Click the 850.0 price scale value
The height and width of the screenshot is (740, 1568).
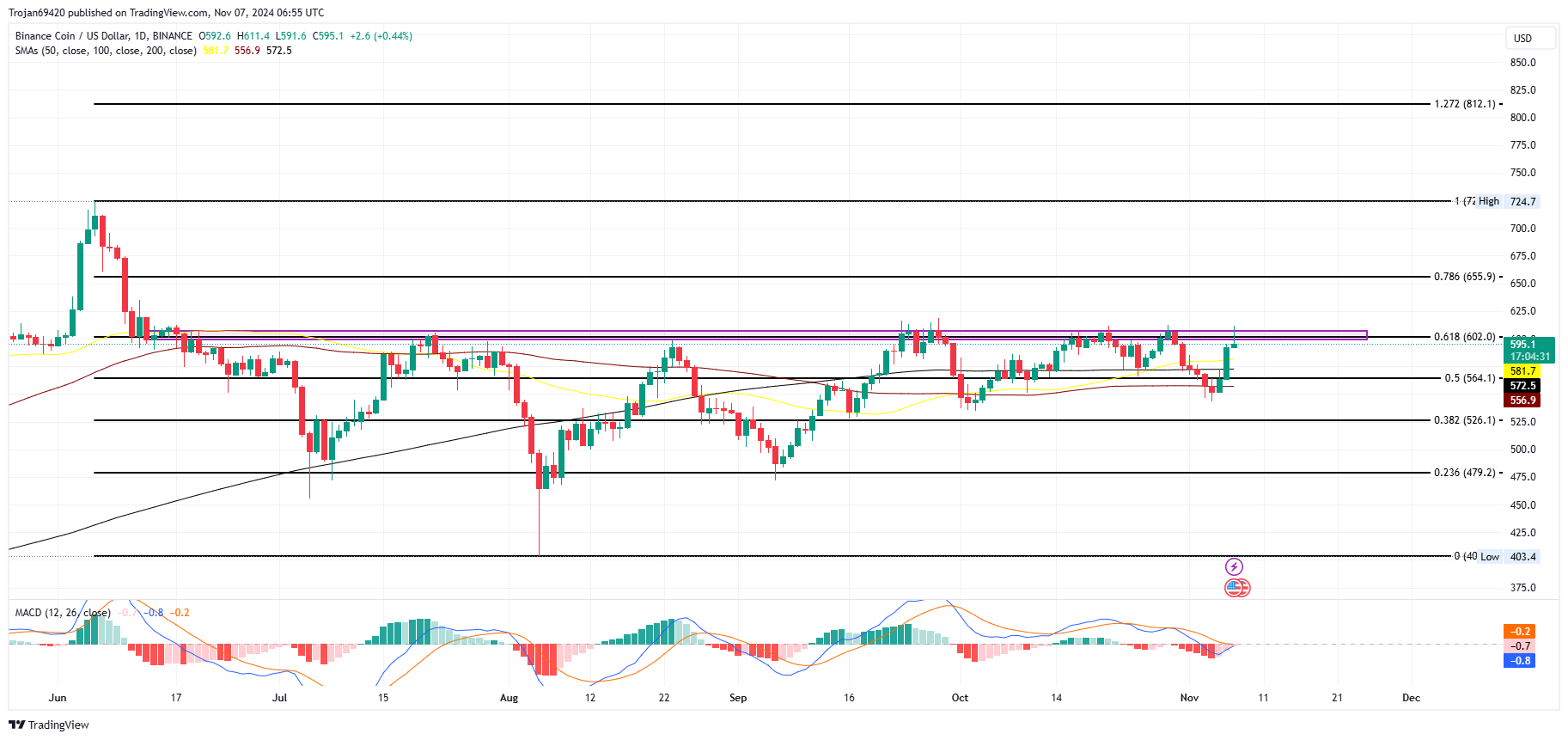click(1522, 63)
